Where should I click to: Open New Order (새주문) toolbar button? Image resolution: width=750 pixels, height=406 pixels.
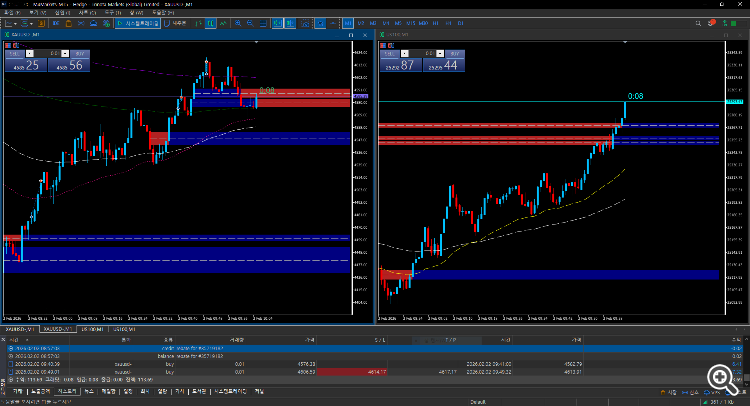tap(175, 23)
